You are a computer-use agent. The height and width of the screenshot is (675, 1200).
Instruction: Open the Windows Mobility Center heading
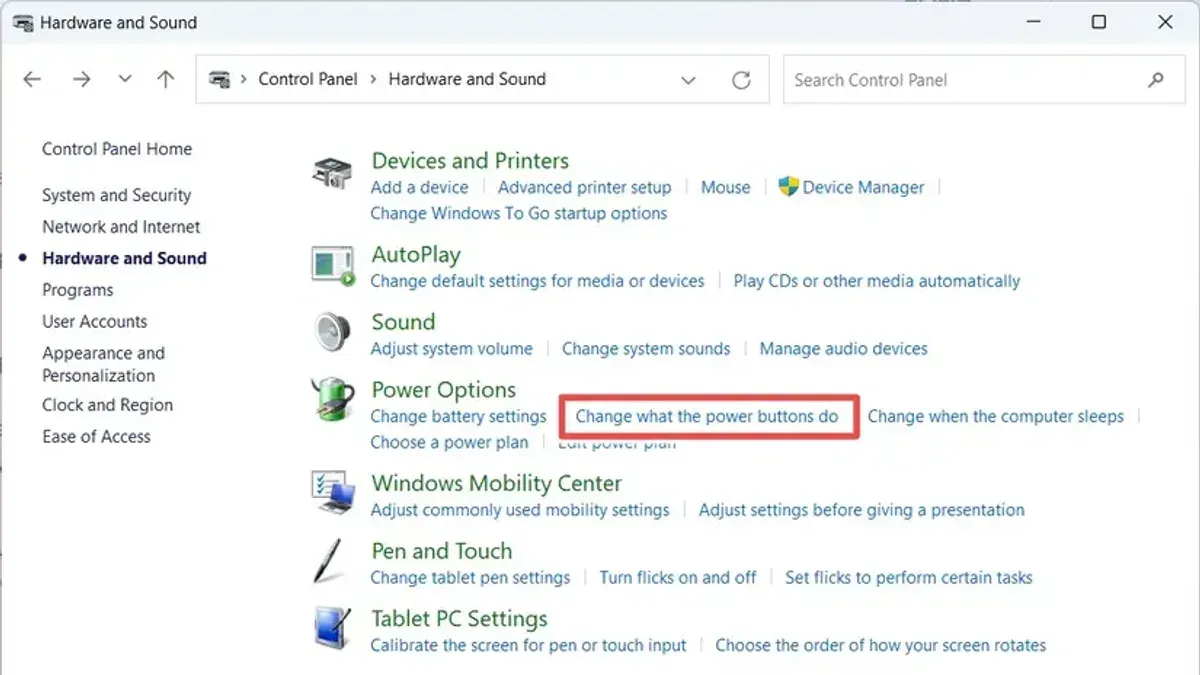coord(497,483)
